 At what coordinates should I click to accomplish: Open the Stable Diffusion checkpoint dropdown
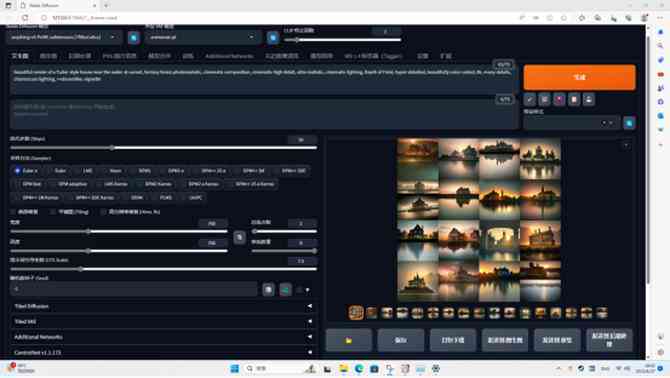click(x=64, y=38)
